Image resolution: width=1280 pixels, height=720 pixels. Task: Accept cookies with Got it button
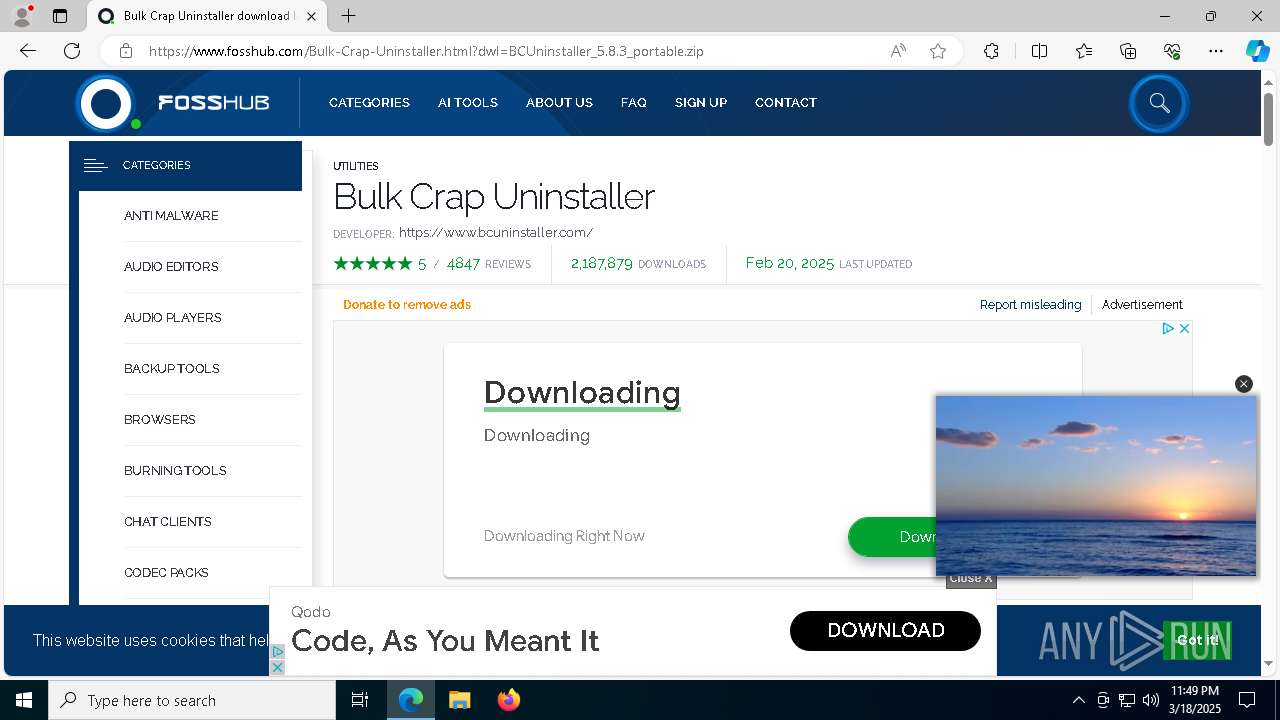point(1197,640)
